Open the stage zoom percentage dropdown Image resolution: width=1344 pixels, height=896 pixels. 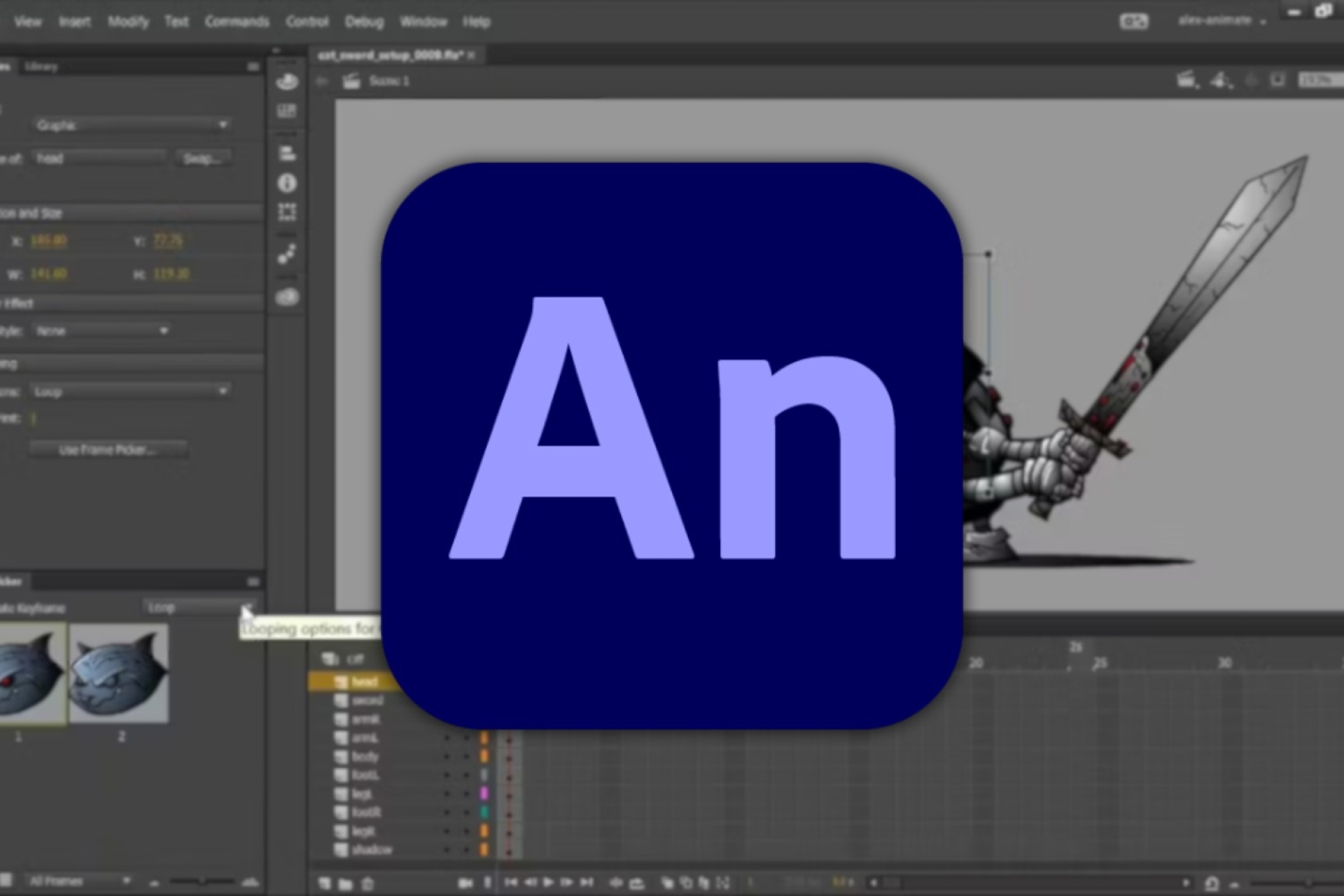[x=1320, y=80]
